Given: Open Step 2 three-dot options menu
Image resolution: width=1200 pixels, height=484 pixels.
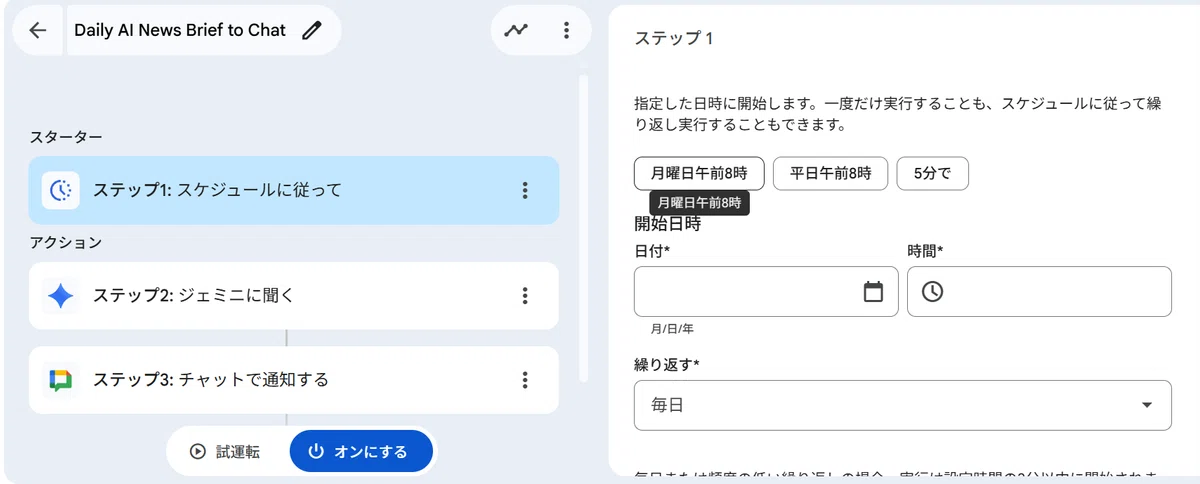Looking at the screenshot, I should coord(525,296).
